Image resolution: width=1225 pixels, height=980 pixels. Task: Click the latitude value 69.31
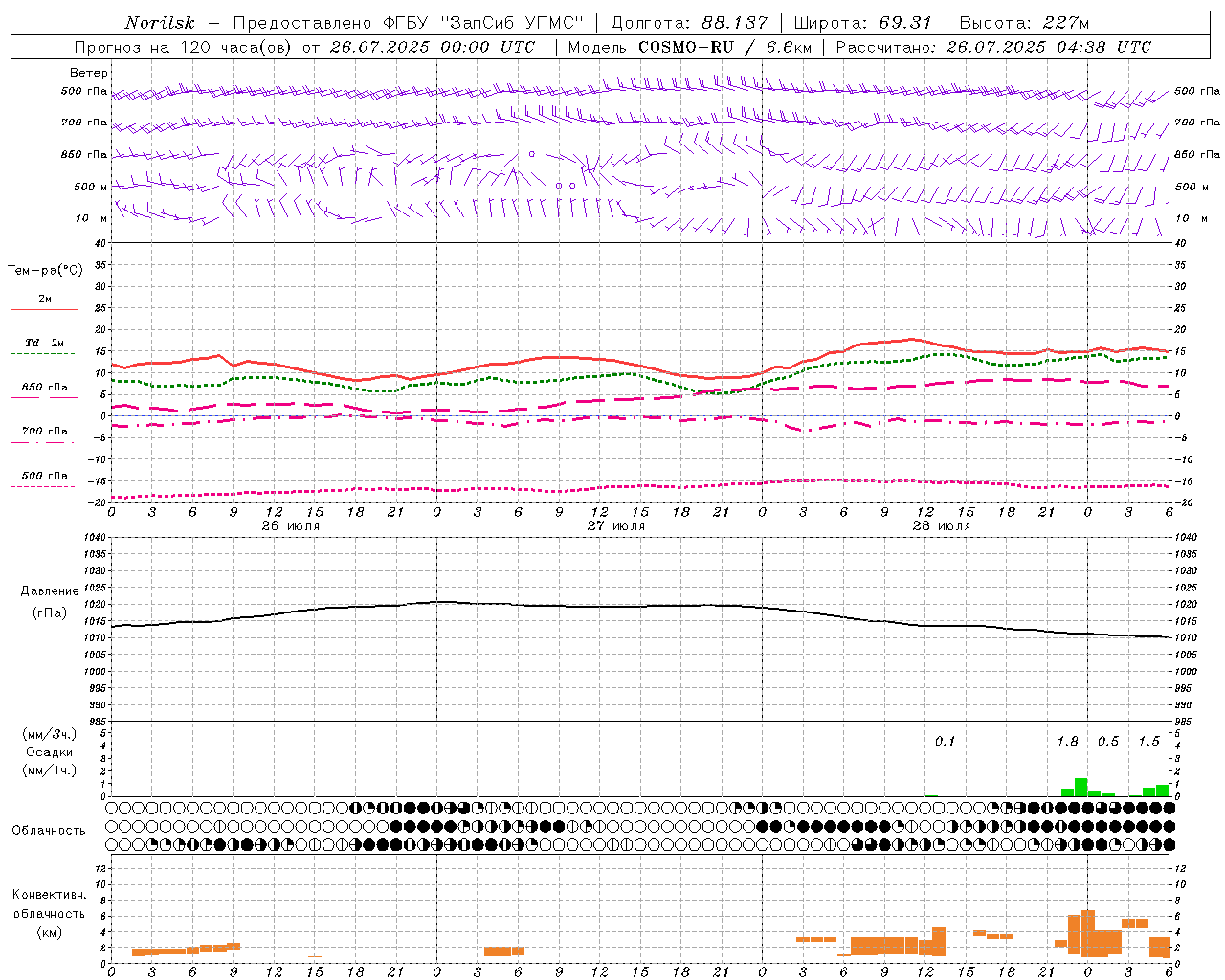click(x=904, y=23)
